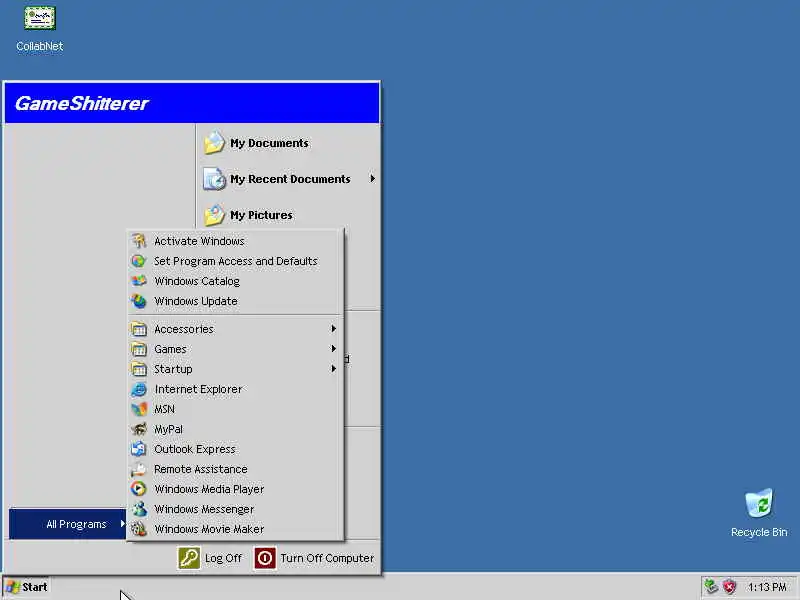Click the Turn Off Computer label
The height and width of the screenshot is (600, 800).
327,558
